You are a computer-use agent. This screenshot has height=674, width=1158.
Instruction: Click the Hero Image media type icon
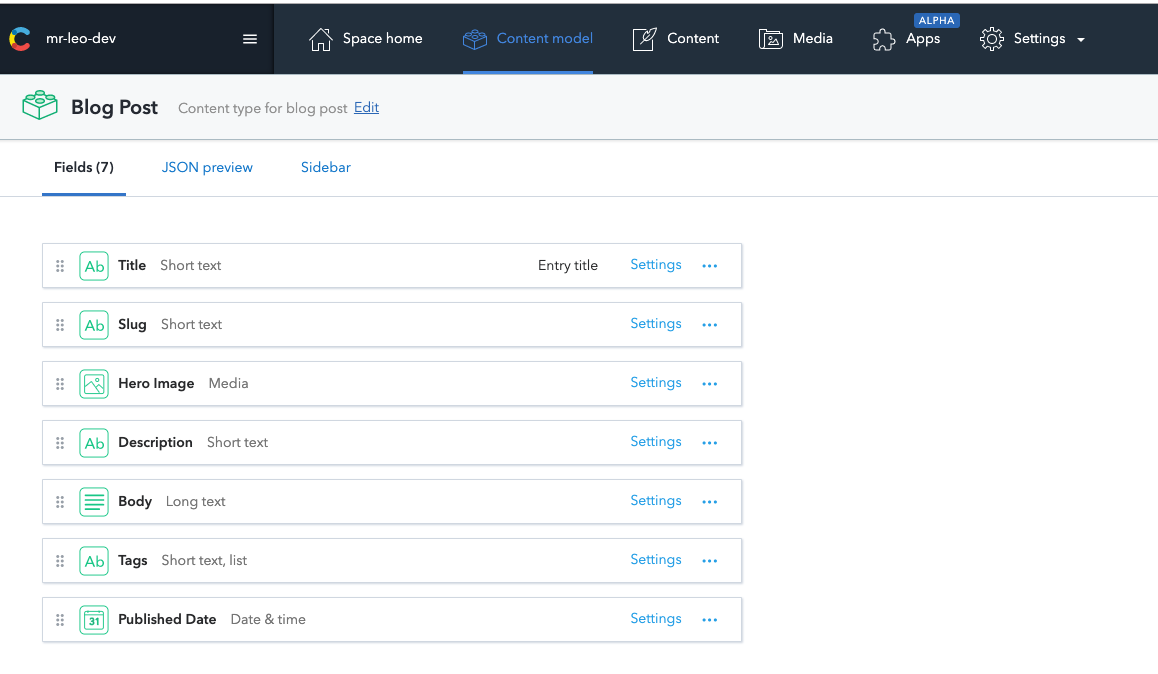point(93,383)
